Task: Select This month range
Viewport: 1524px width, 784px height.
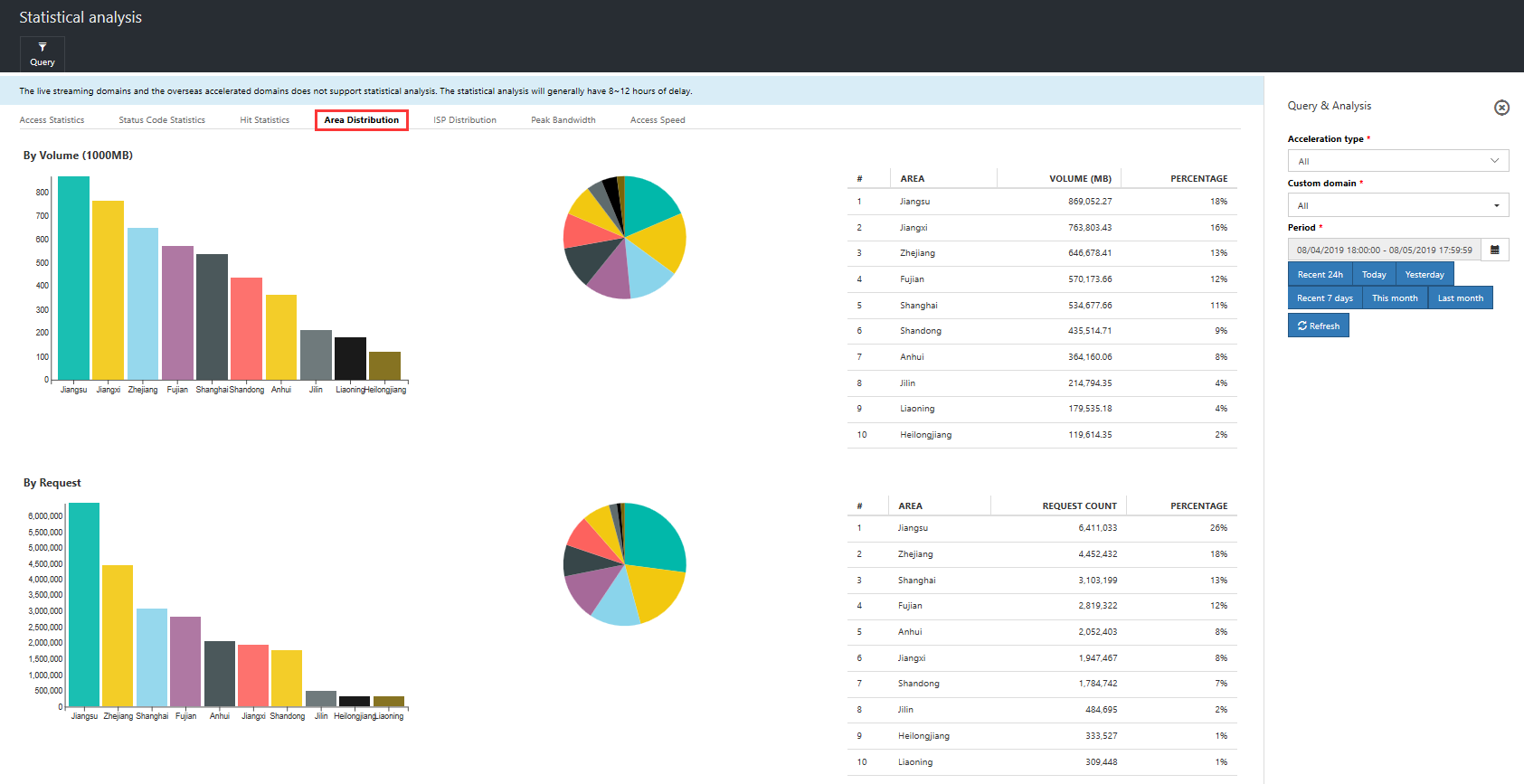Action: [1395, 298]
